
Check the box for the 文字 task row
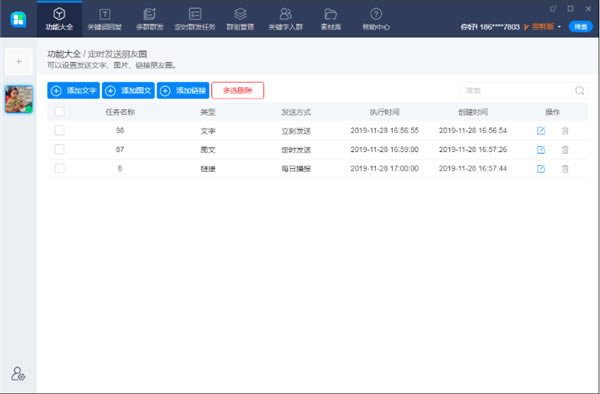coord(59,130)
